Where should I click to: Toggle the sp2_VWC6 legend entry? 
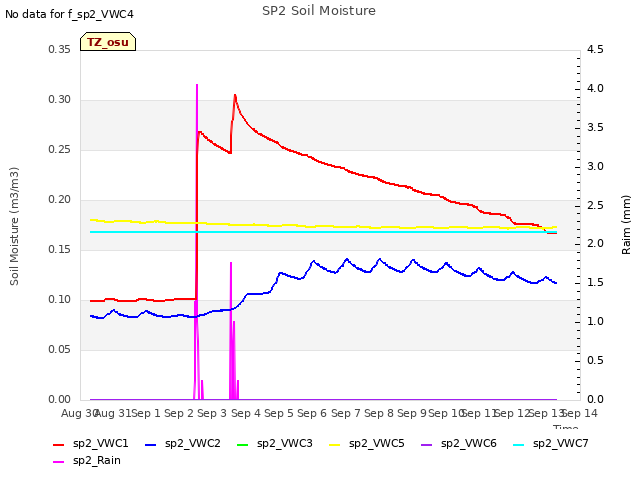459,443
